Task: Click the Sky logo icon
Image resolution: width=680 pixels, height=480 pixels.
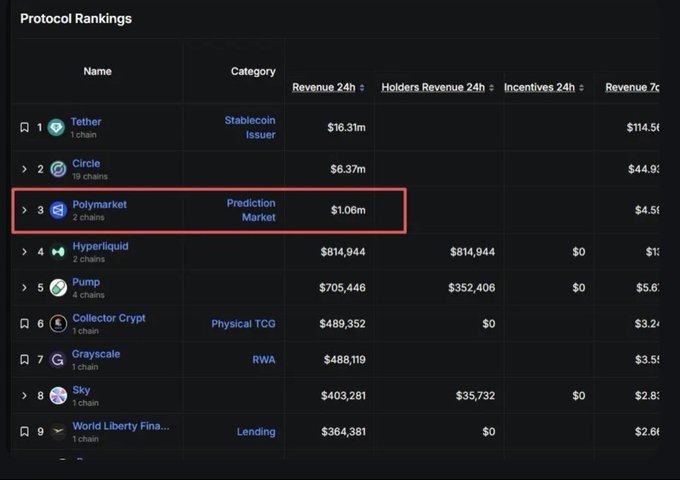Action: [58, 396]
